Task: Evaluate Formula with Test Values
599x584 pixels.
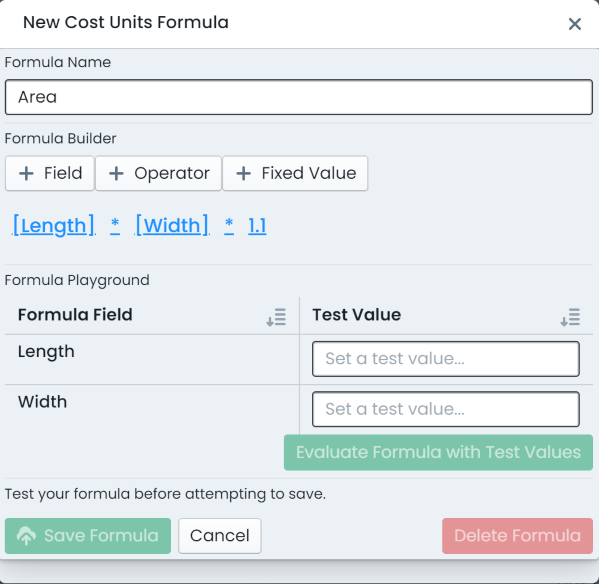Action: [x=438, y=452]
